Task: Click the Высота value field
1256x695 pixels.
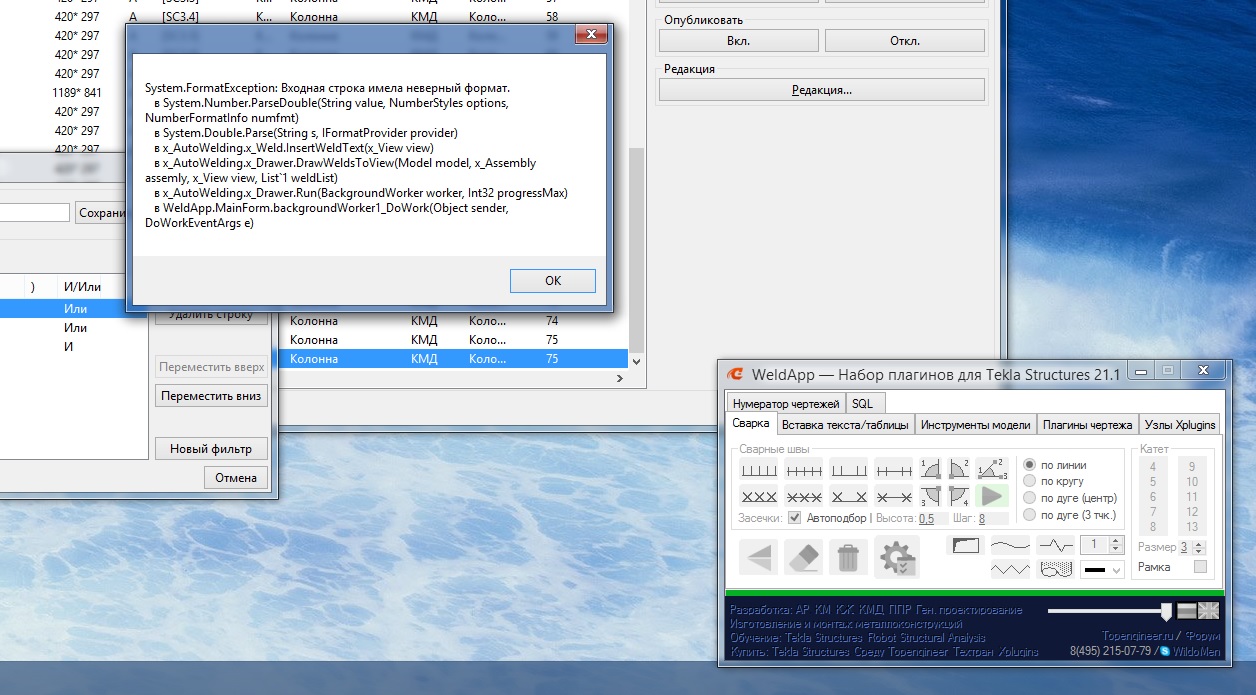Action: coord(926,518)
